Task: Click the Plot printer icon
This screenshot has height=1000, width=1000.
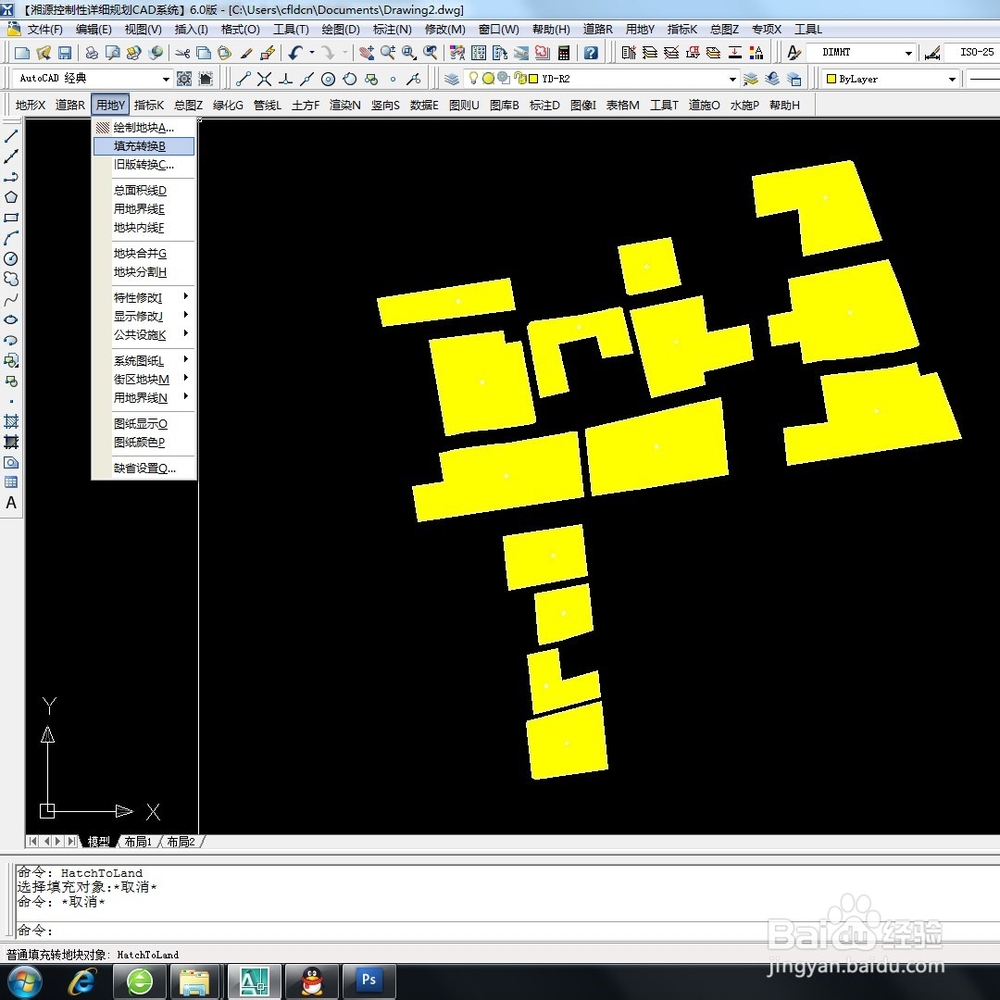Action: [x=92, y=53]
